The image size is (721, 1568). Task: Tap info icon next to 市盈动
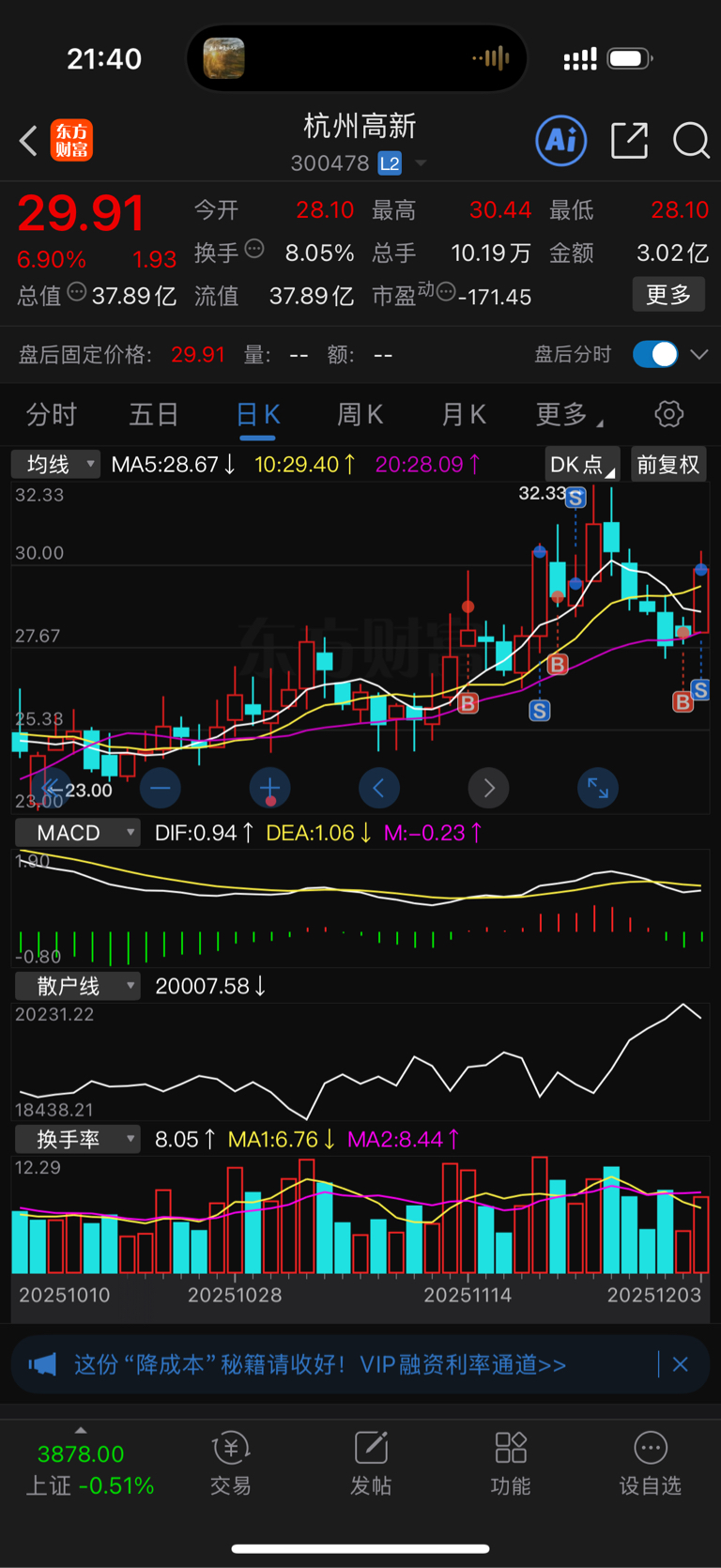[446, 292]
